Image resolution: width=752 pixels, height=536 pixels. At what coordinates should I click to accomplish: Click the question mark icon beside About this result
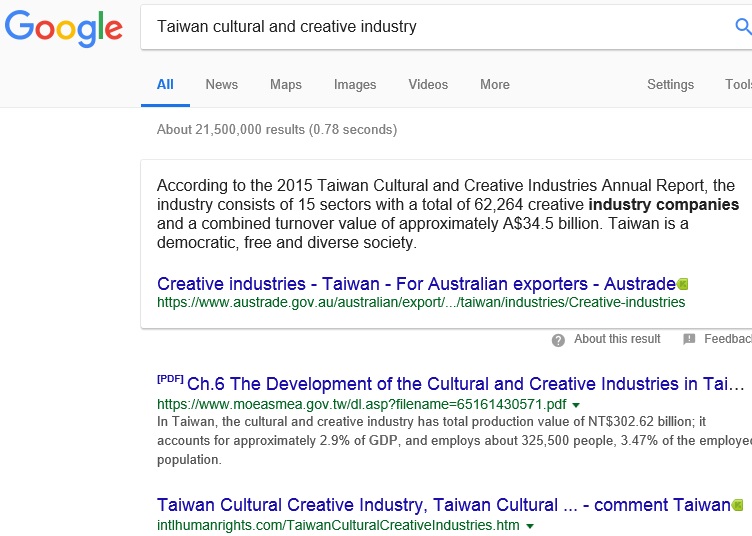[558, 340]
